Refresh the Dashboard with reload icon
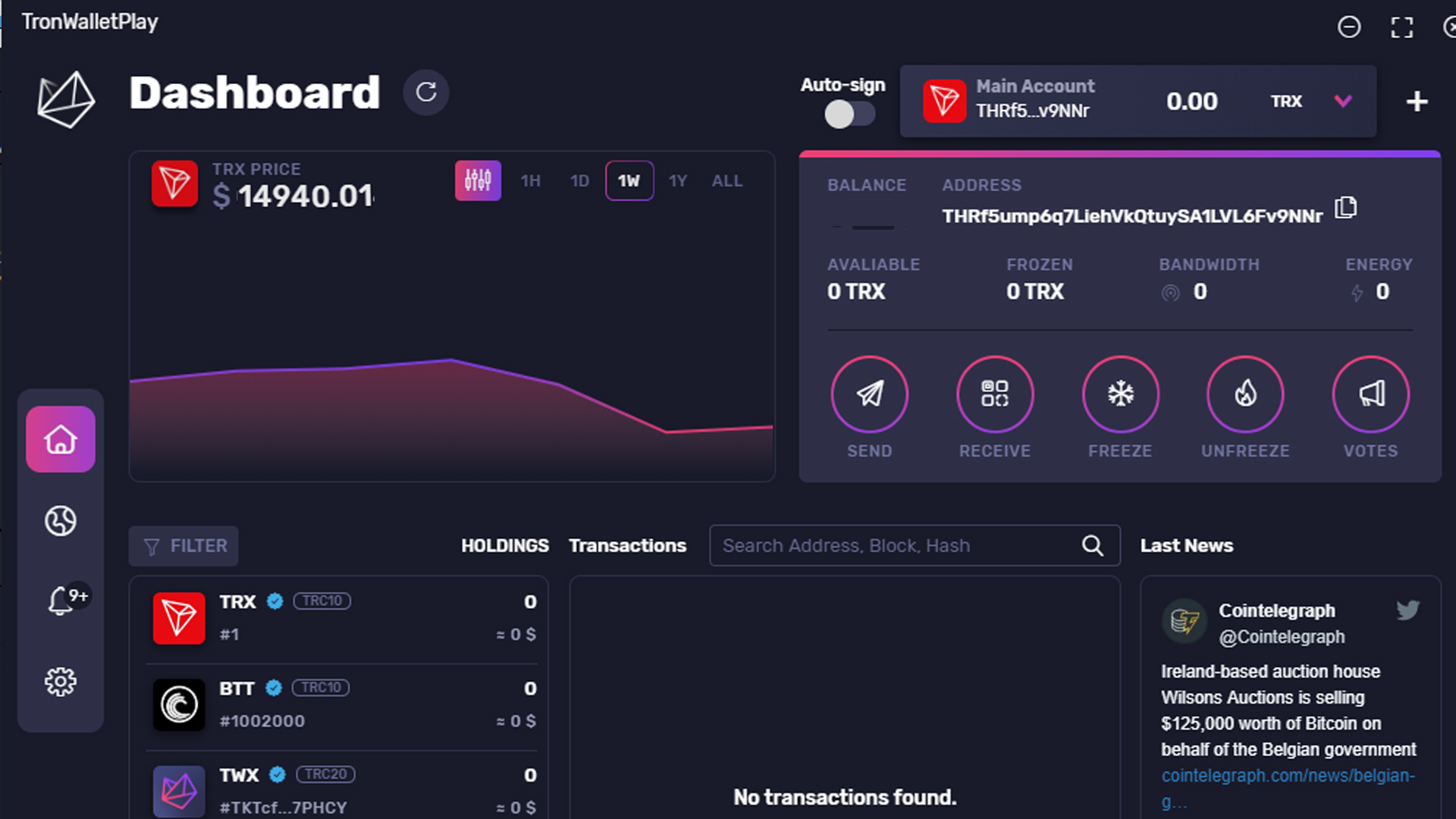 (426, 93)
